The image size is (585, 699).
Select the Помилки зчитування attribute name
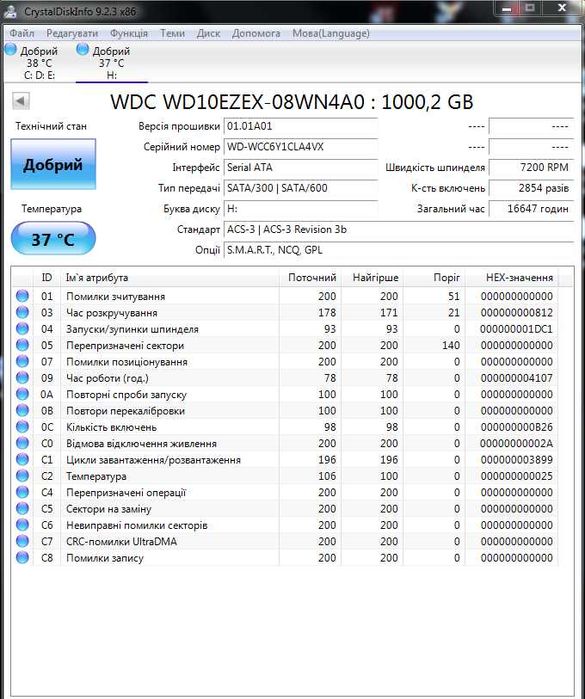pos(115,296)
